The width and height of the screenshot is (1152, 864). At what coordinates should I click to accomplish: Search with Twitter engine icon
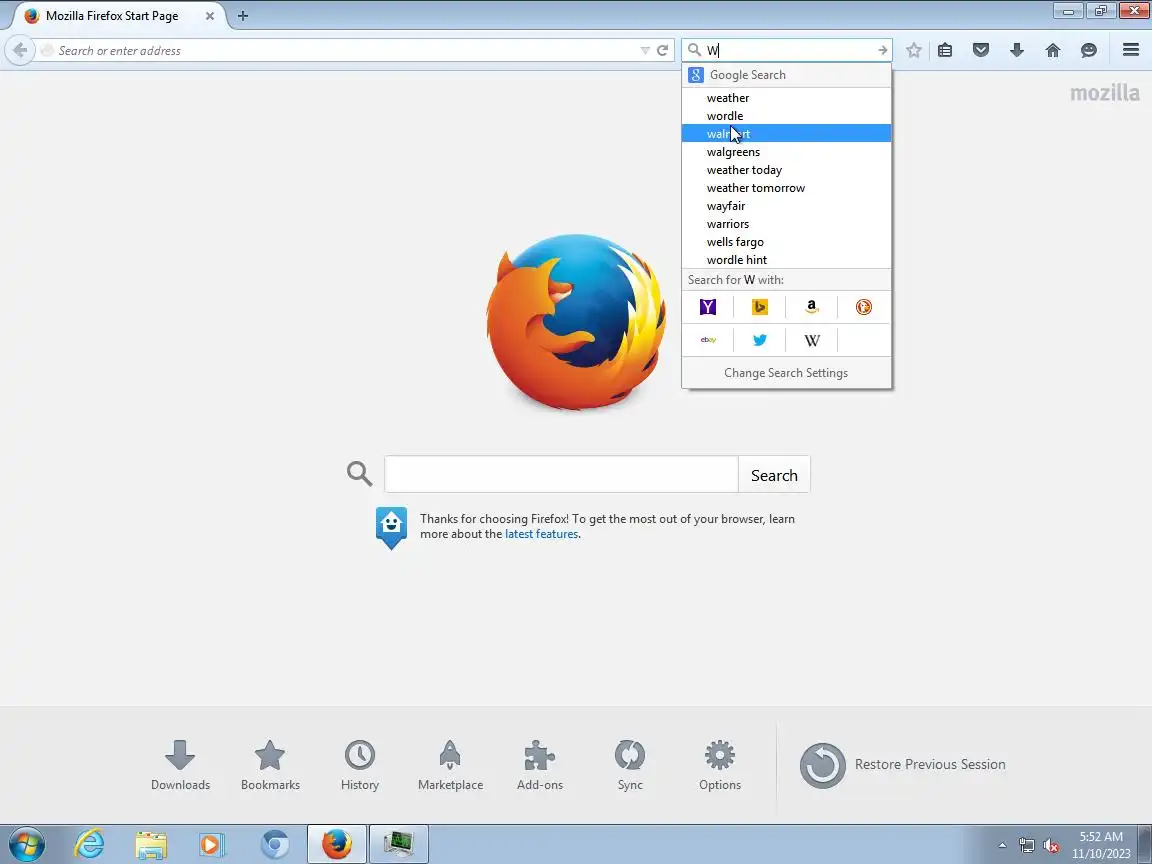760,340
